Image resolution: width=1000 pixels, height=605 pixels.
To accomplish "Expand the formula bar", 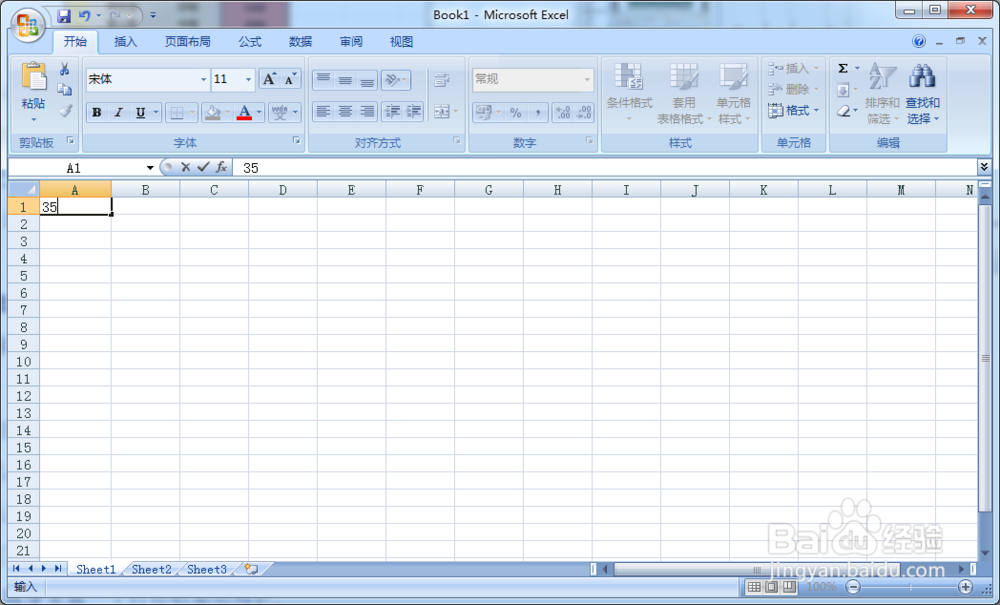I will (x=984, y=167).
